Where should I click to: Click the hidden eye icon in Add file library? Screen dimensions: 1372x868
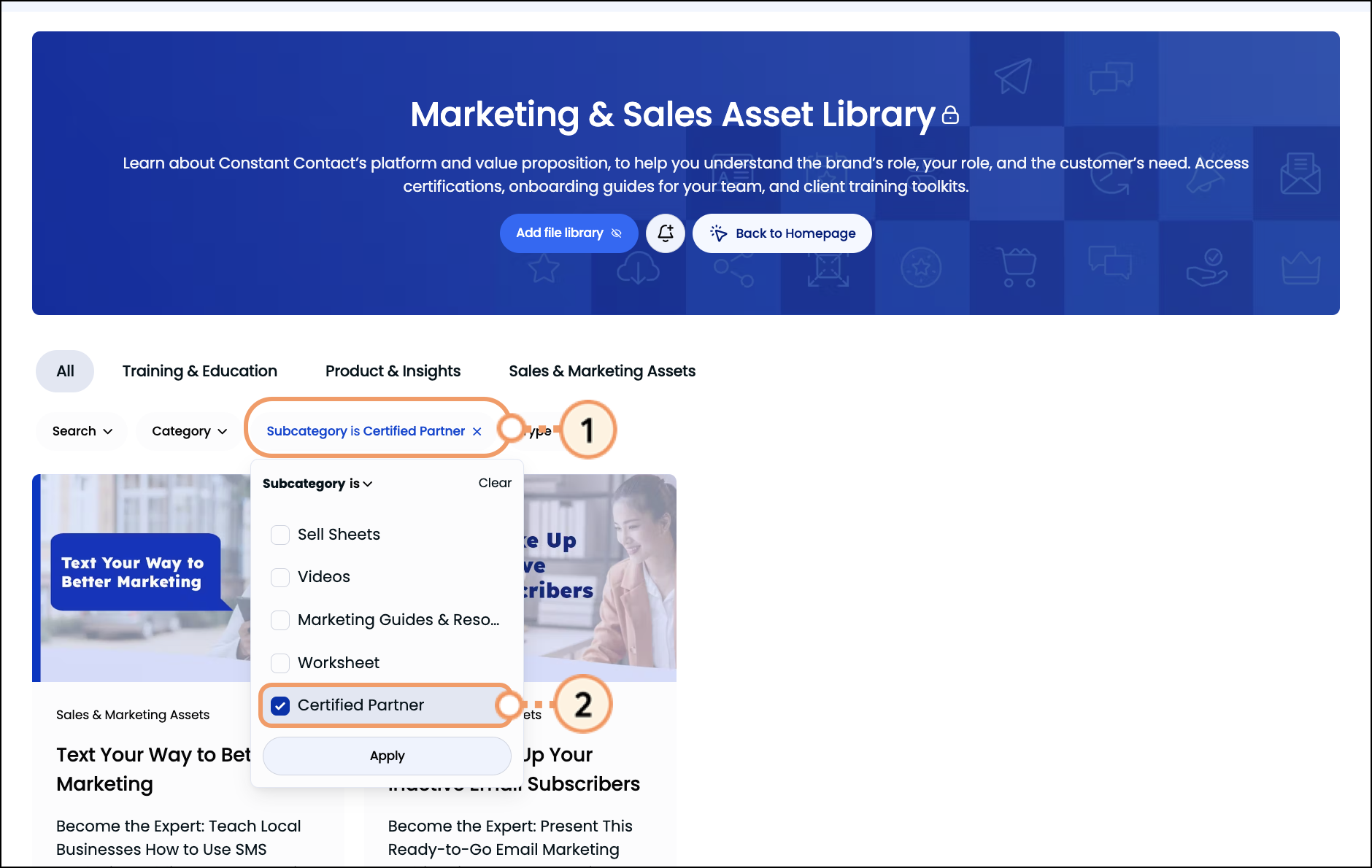pos(617,233)
